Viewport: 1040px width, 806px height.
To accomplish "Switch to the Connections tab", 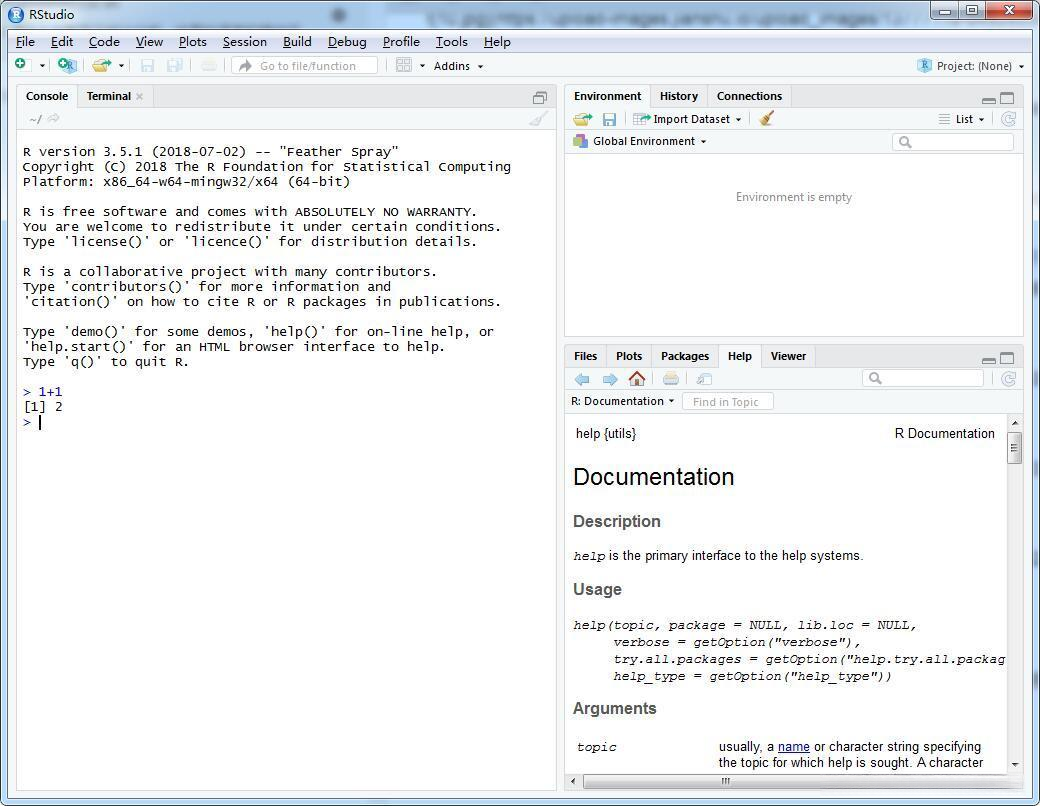I will 749,96.
